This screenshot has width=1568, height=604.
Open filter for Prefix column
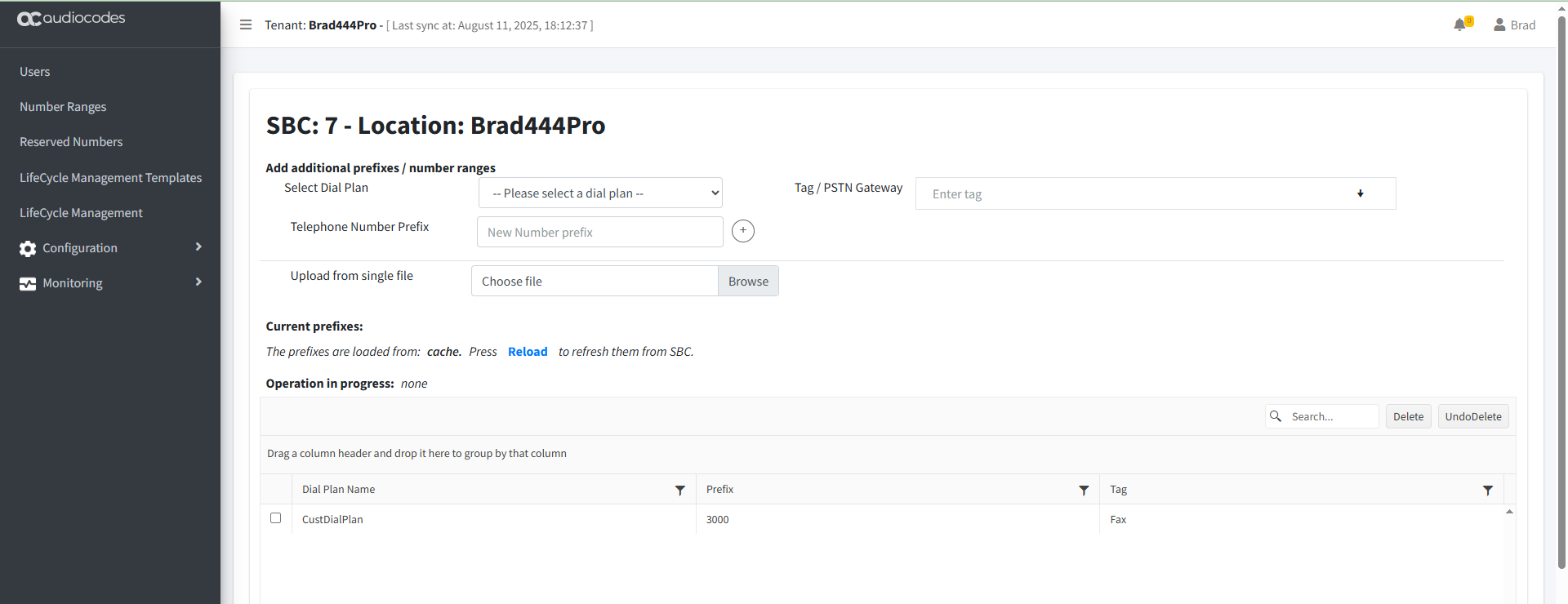pos(1084,491)
